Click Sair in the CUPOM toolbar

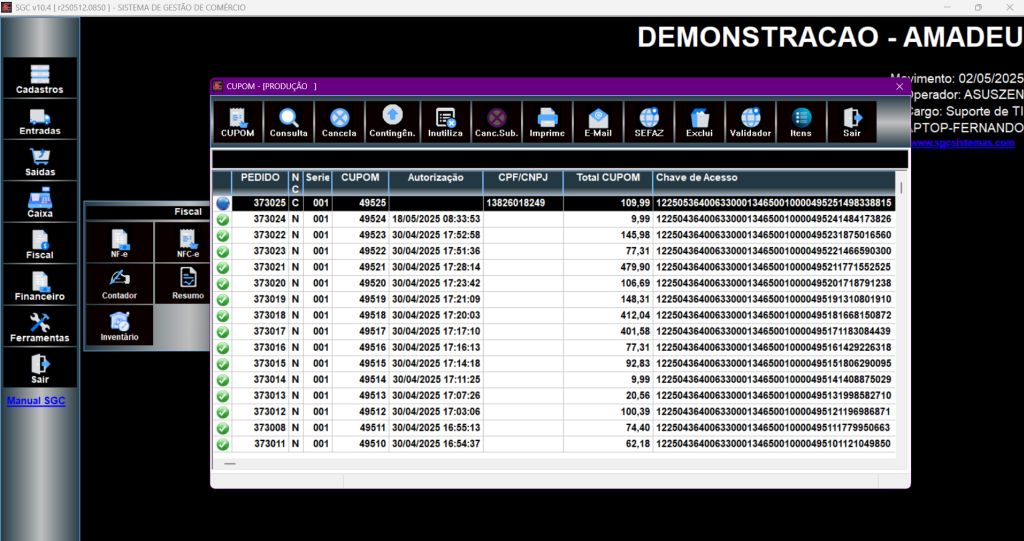tap(852, 122)
